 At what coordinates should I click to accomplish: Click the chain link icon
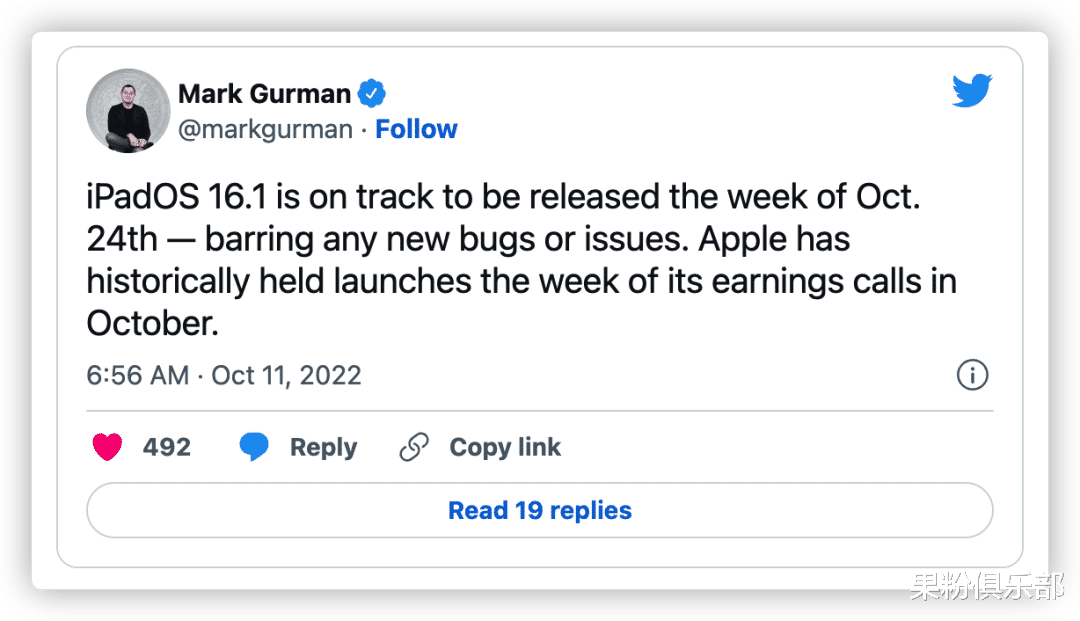(413, 447)
